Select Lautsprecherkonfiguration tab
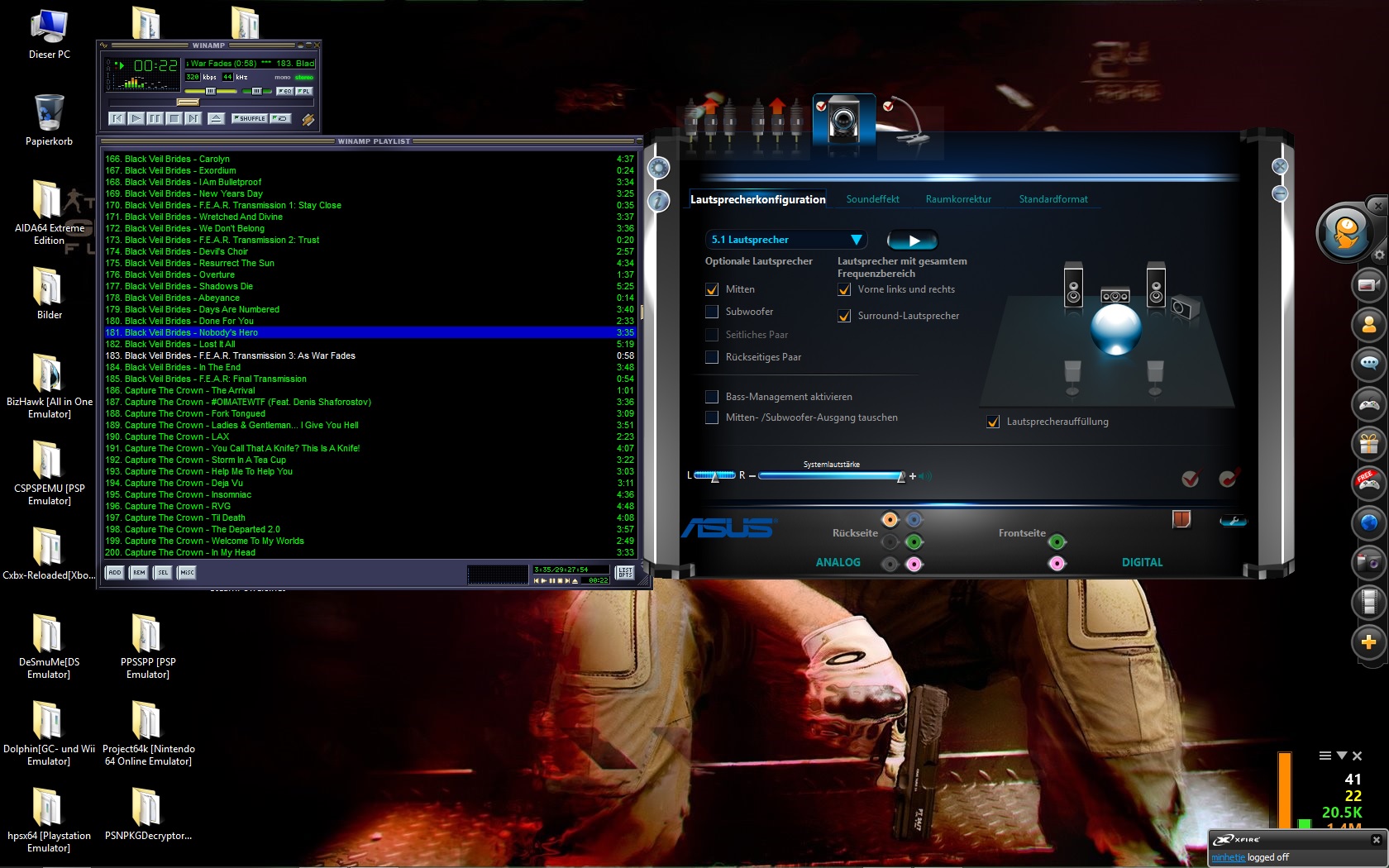 (x=758, y=199)
